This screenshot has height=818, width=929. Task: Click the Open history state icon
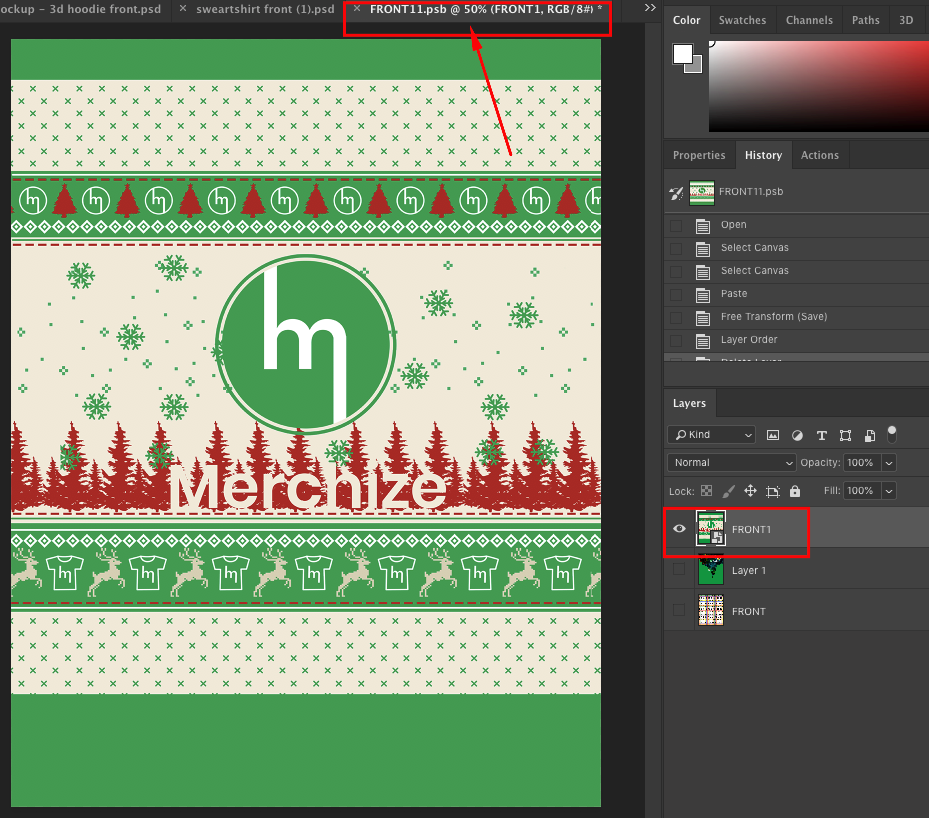(703, 226)
